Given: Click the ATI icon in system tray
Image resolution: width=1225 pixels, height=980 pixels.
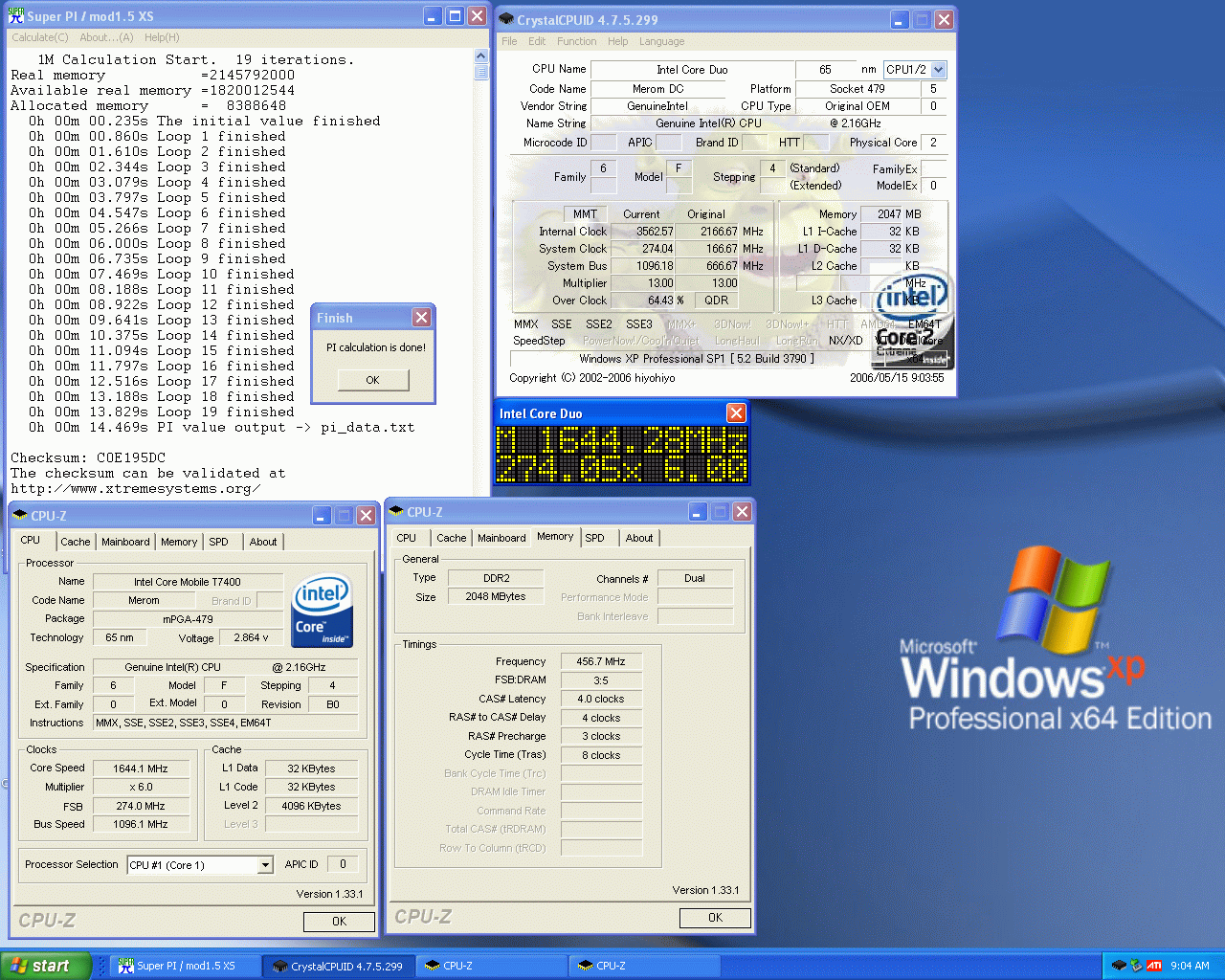Looking at the screenshot, I should point(1154,966).
